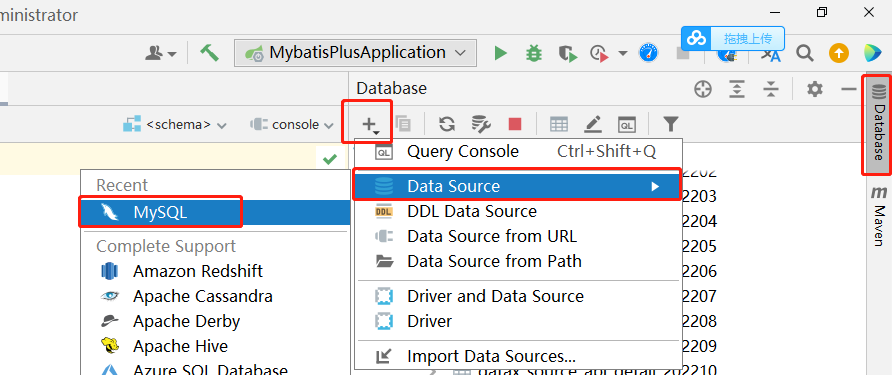Click the green checkmark inspection indicator
This screenshot has height=375, width=892.
tap(330, 159)
